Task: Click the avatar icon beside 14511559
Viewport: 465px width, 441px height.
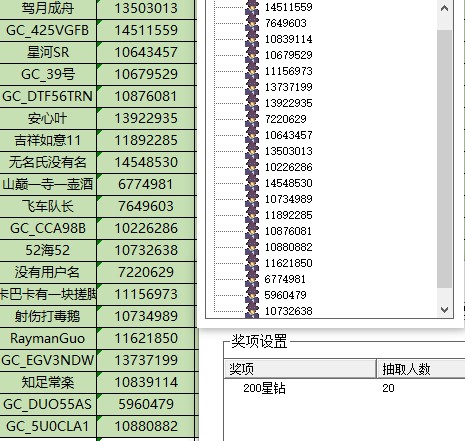Action: point(252,7)
